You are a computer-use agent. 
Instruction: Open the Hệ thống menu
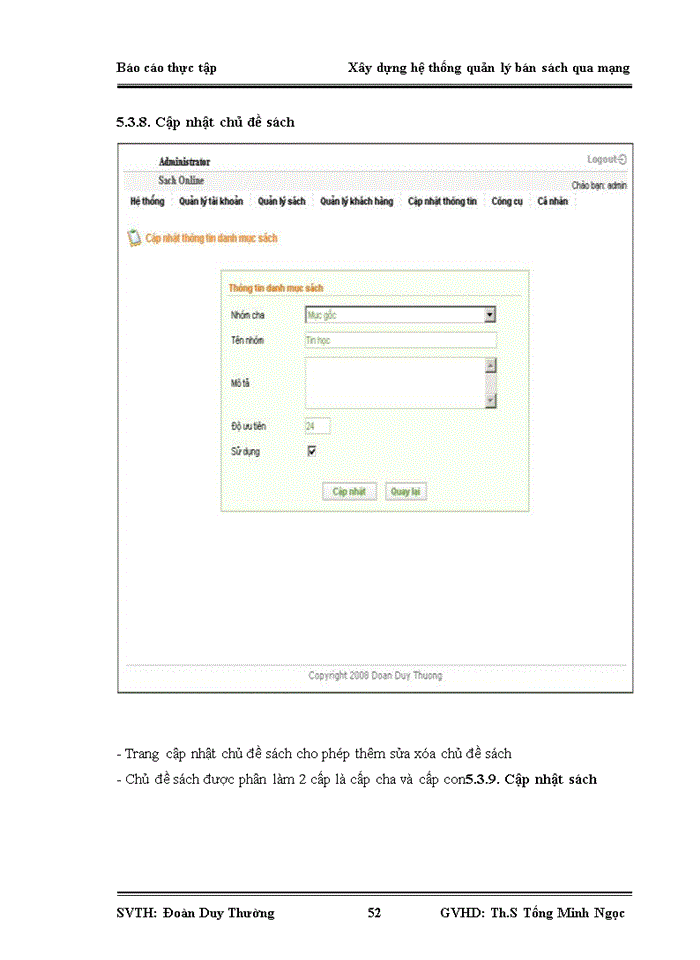[x=147, y=201]
